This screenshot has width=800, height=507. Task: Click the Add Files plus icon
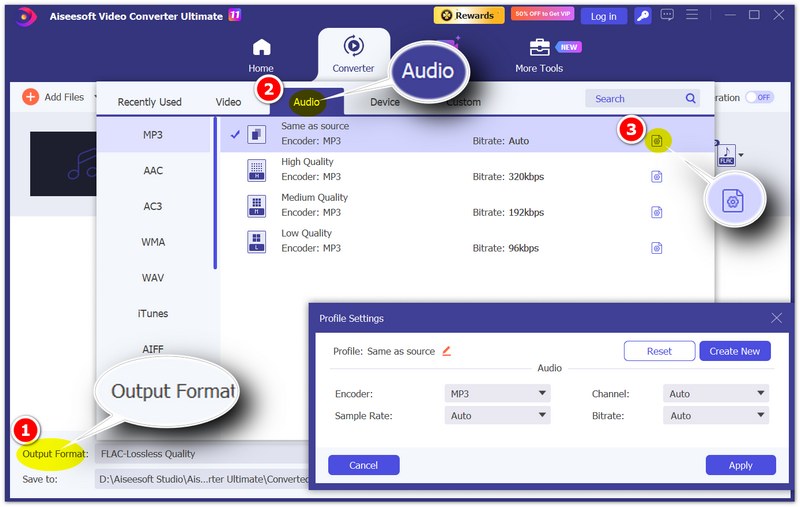(x=31, y=96)
